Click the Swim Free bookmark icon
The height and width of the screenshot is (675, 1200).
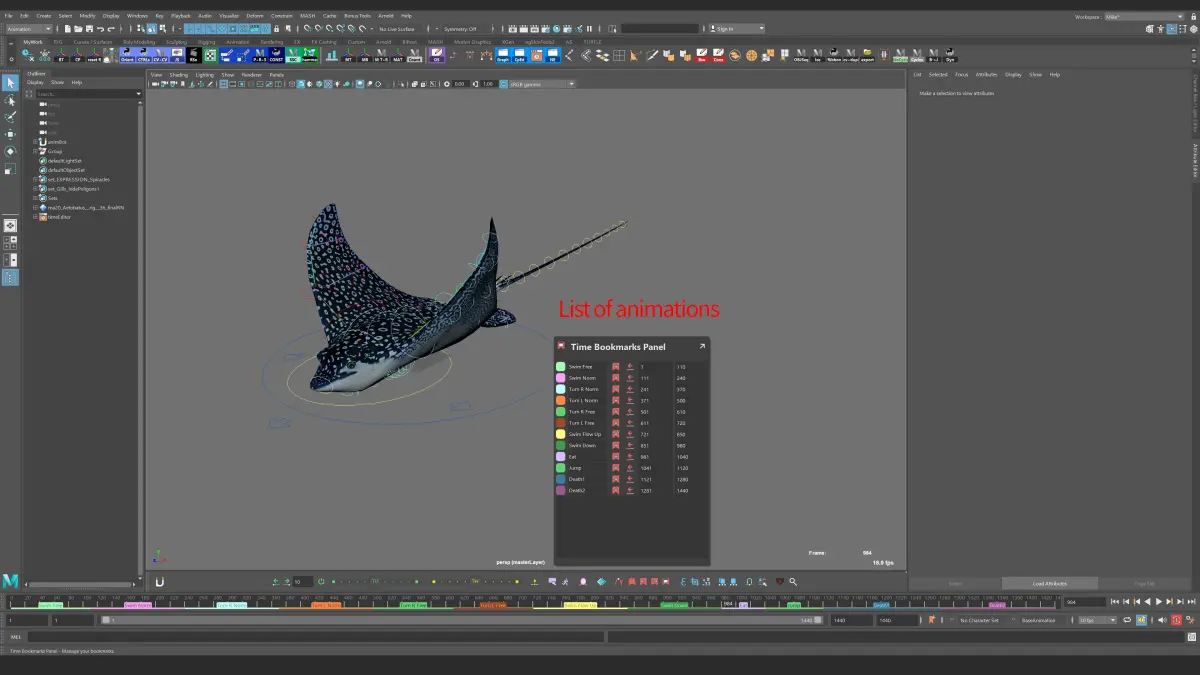pyautogui.click(x=616, y=367)
